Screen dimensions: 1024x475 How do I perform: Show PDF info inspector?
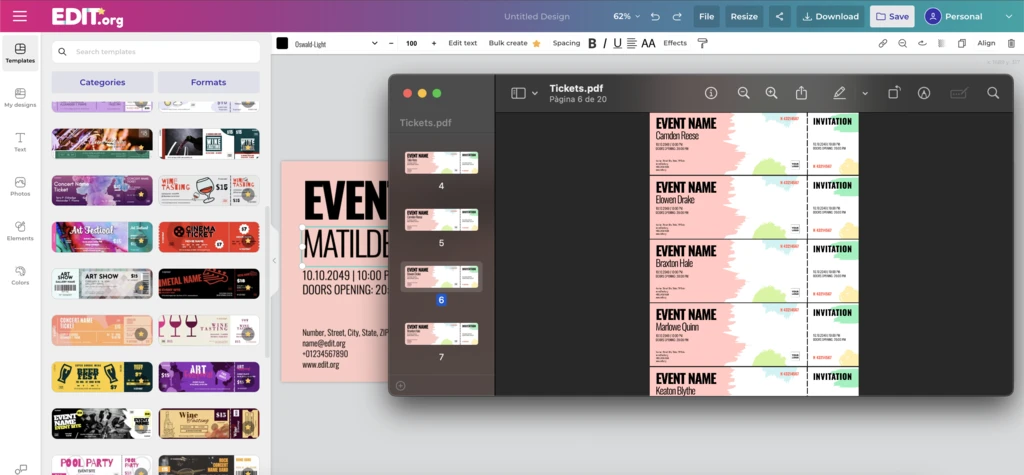tap(711, 93)
